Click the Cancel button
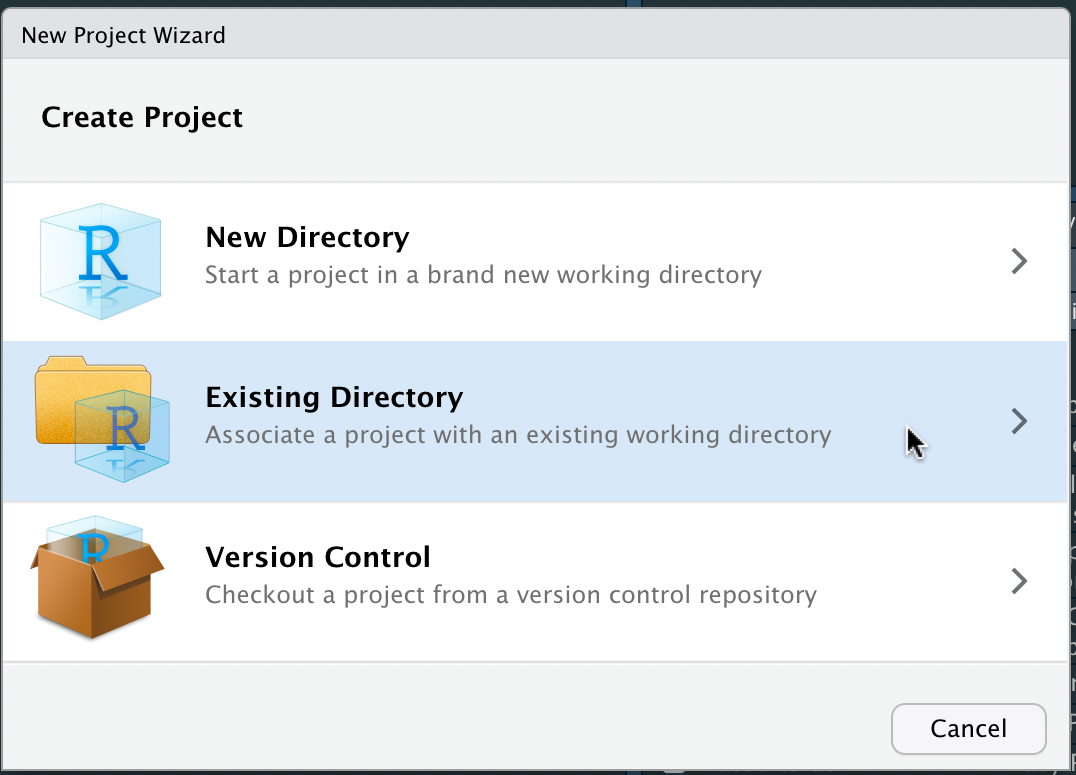1076x775 pixels. 967,729
